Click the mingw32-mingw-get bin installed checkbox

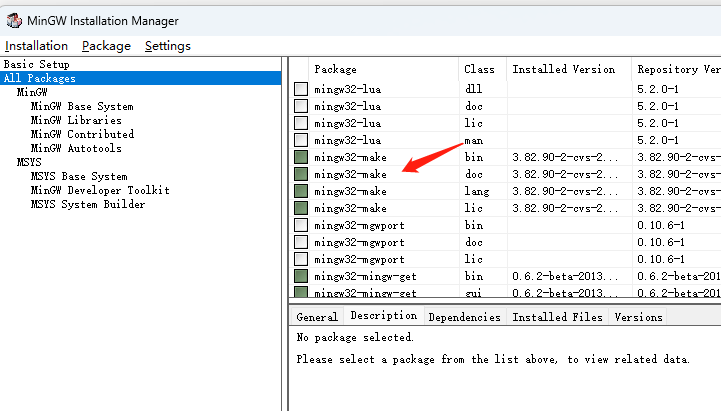coord(301,276)
